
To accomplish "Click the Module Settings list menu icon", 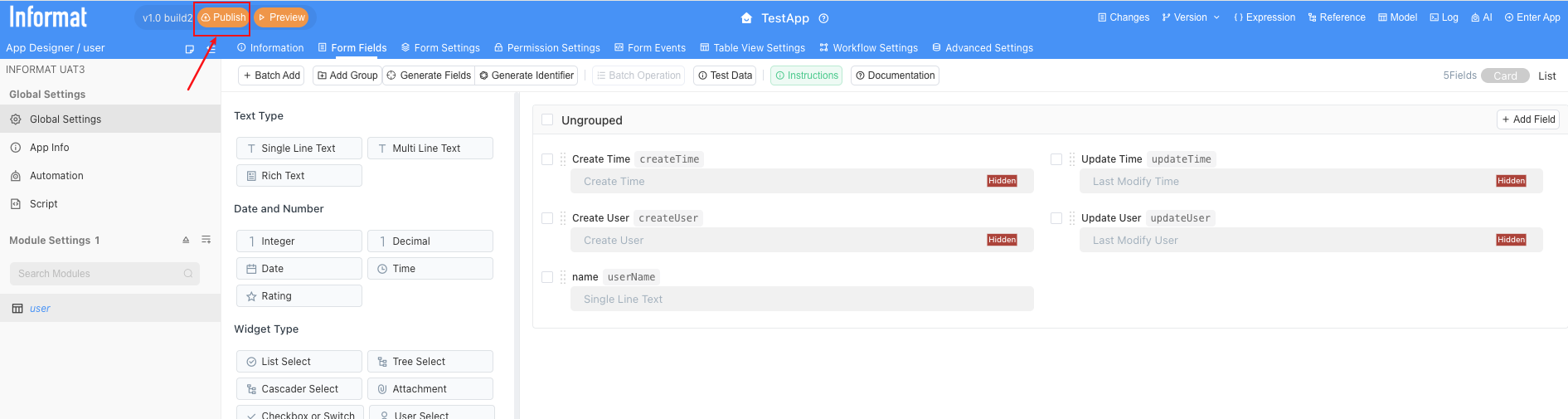I will [206, 240].
